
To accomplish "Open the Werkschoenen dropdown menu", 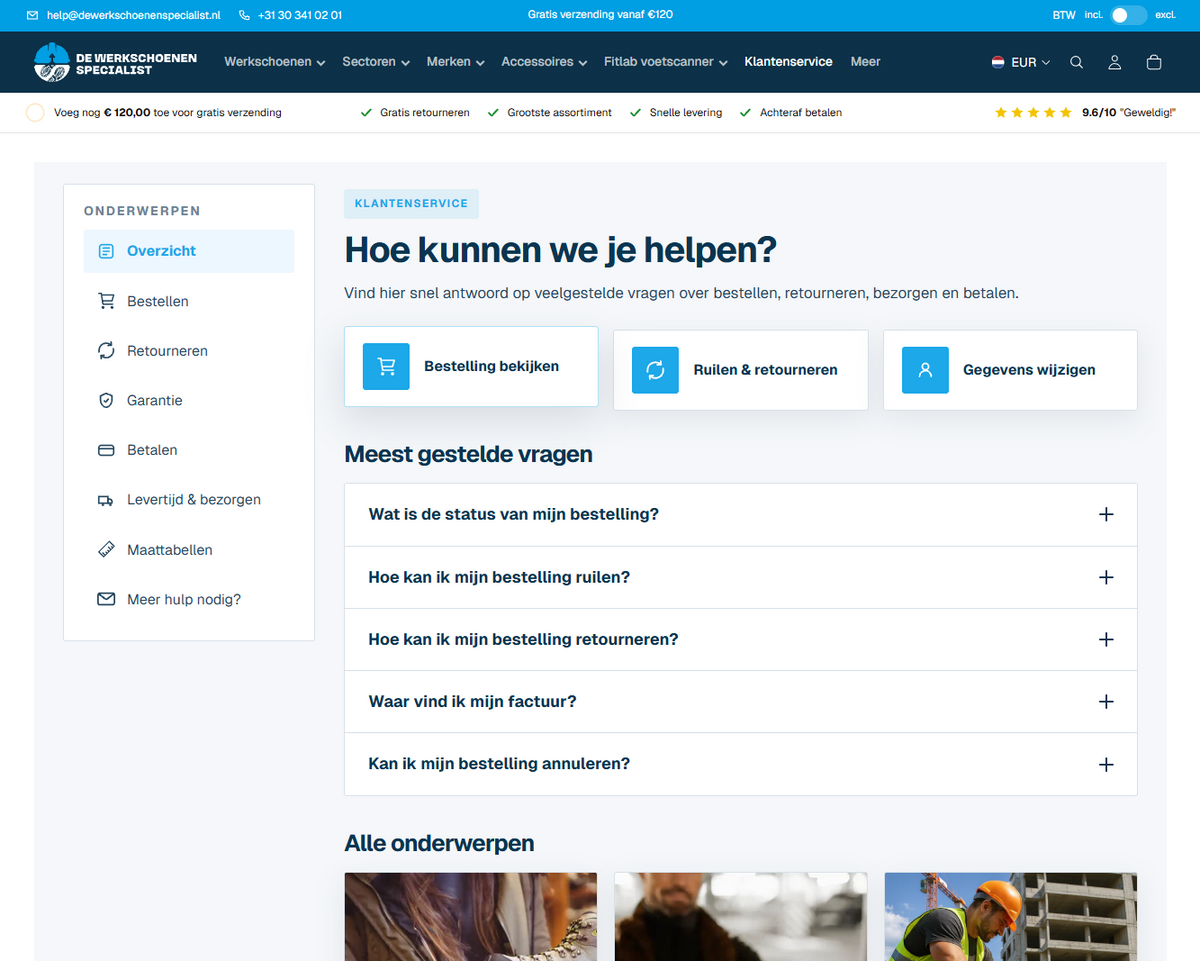I will click(275, 62).
